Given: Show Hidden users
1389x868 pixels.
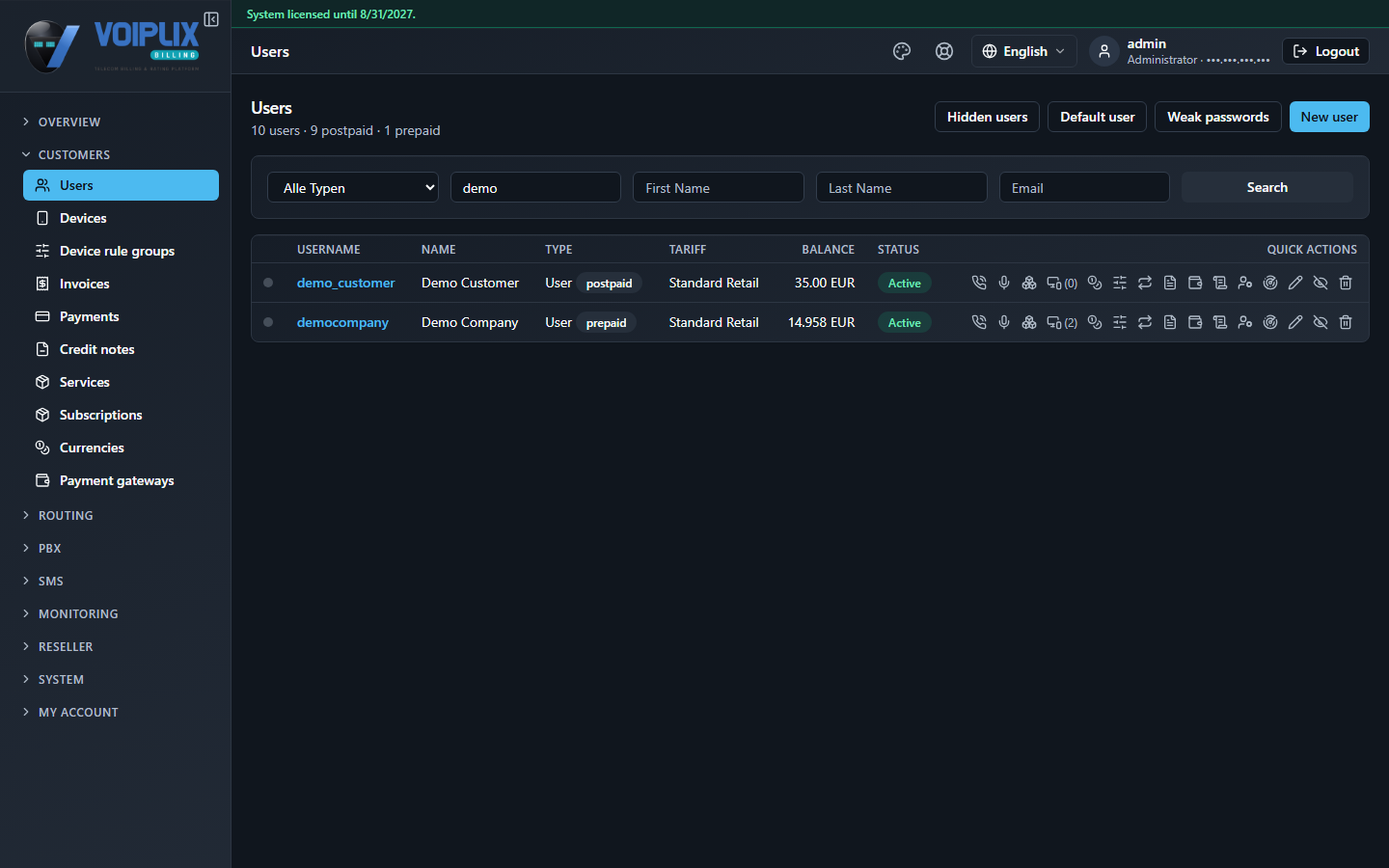Looking at the screenshot, I should [x=987, y=117].
